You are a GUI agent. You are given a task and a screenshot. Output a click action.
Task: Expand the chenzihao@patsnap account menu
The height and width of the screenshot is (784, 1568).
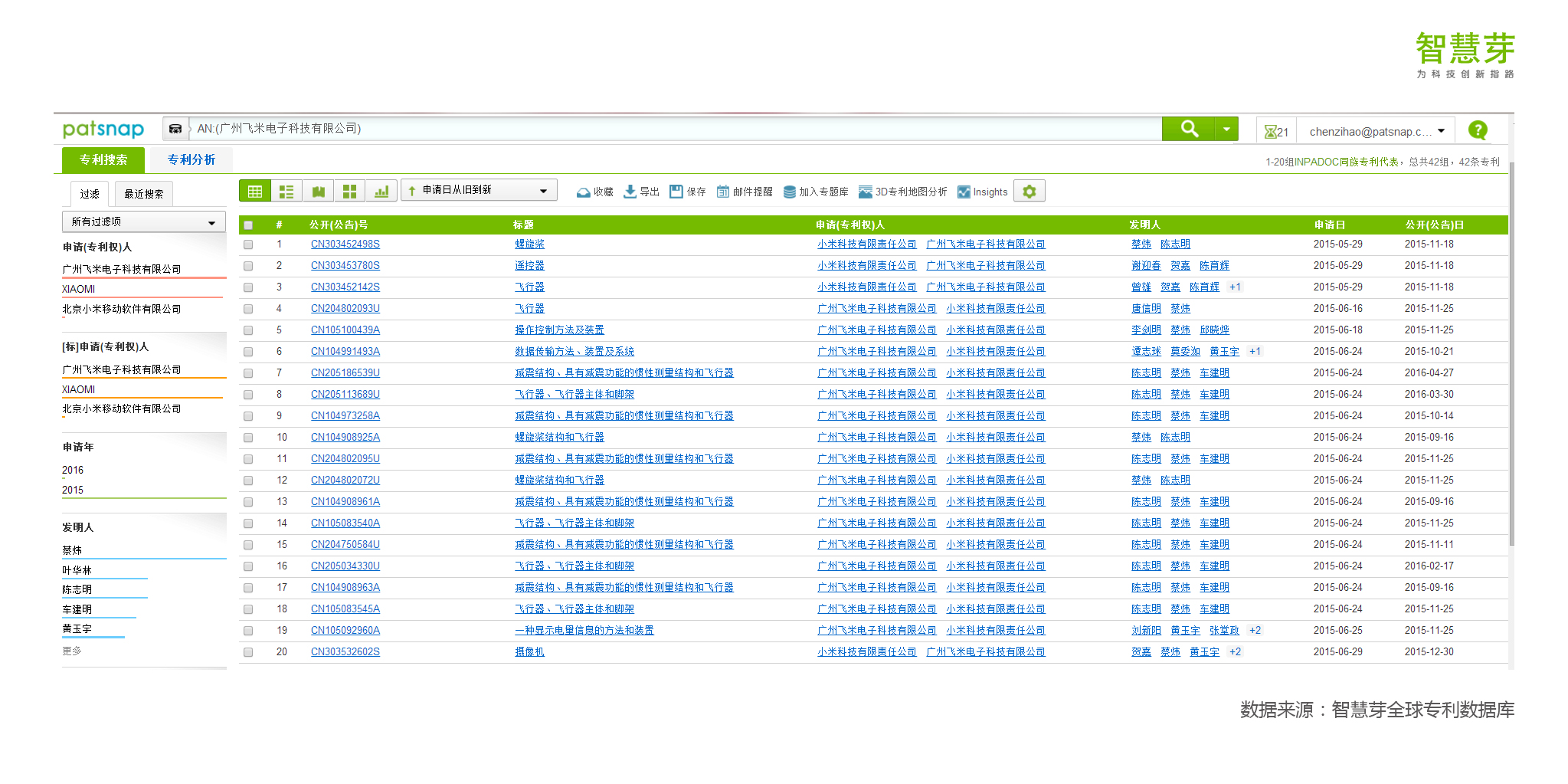tap(1377, 132)
